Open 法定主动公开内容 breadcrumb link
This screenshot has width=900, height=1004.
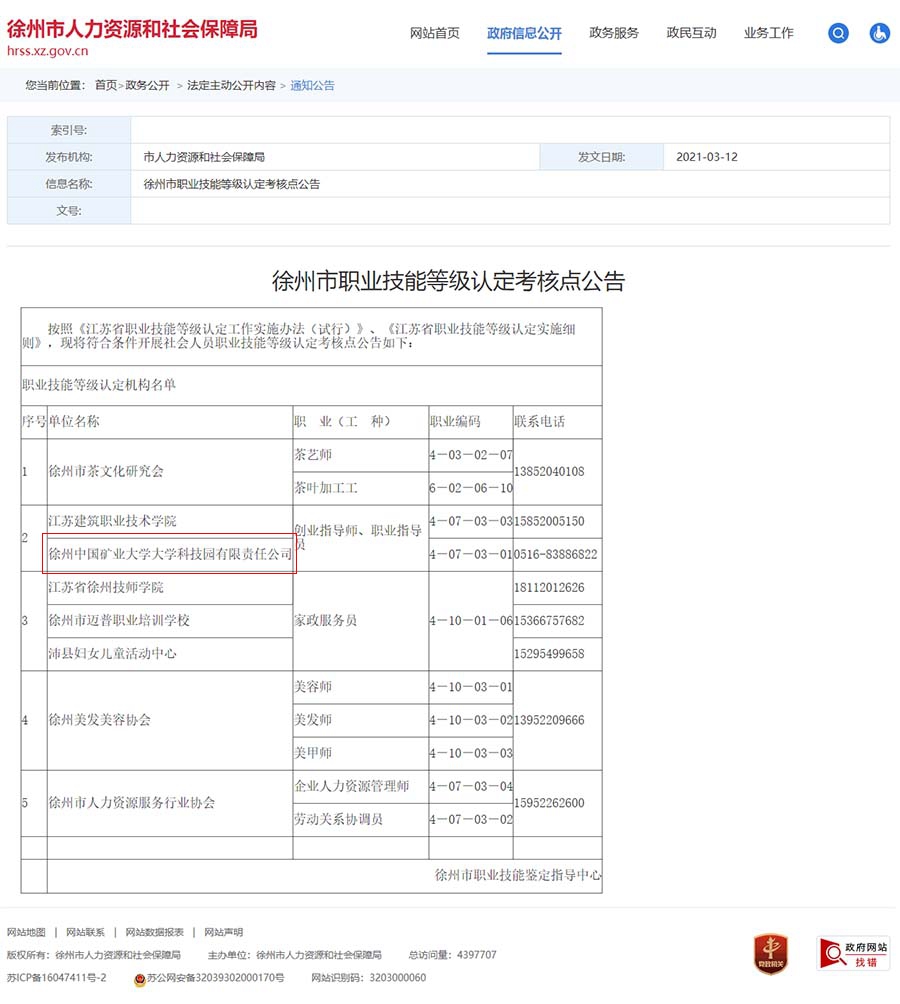click(x=231, y=86)
